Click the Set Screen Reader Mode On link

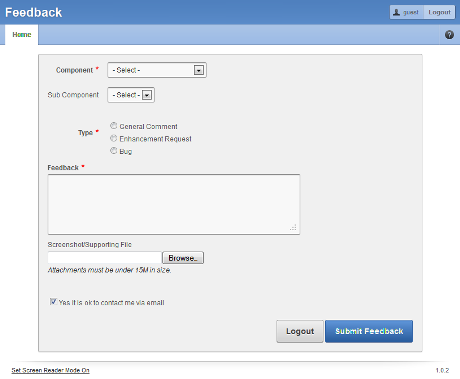click(50, 370)
